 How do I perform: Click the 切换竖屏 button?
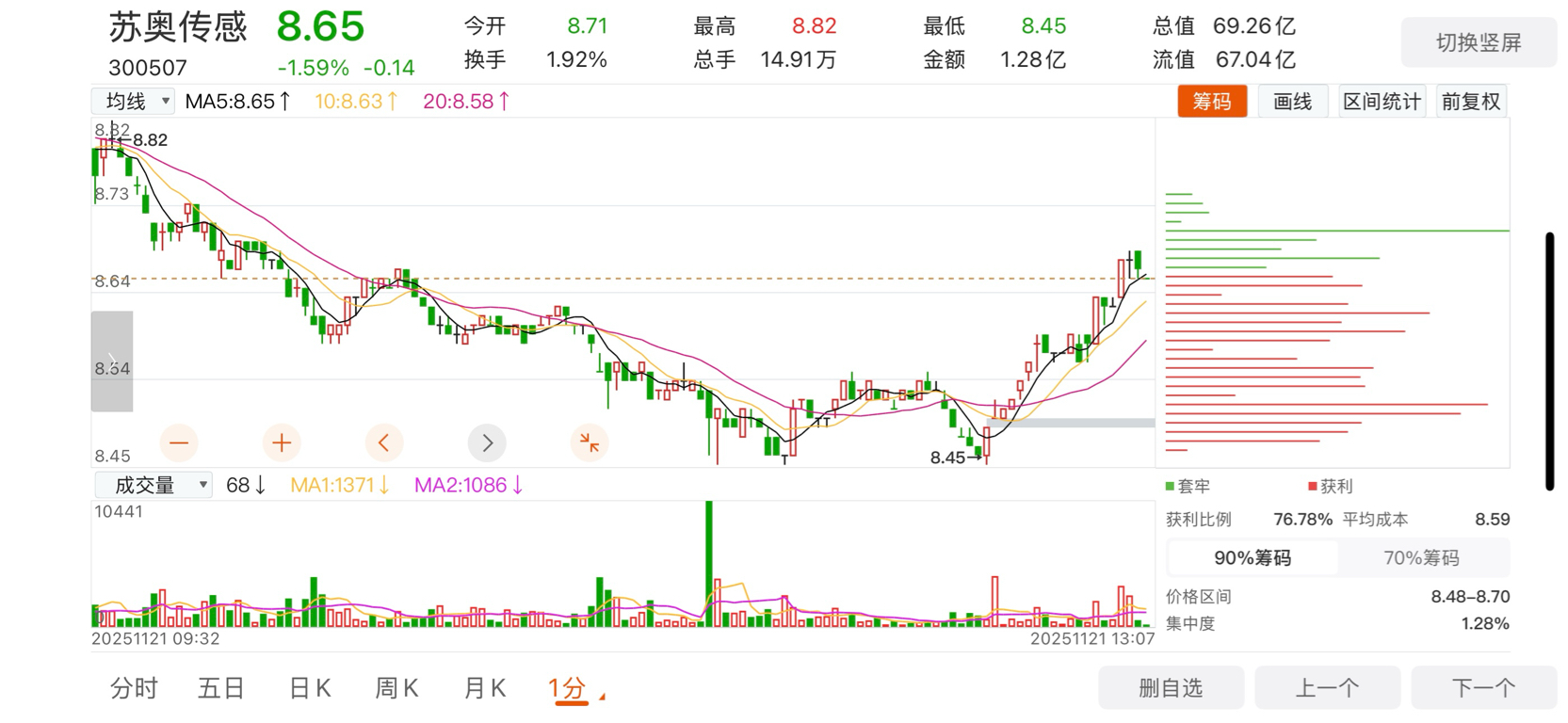[x=1479, y=42]
